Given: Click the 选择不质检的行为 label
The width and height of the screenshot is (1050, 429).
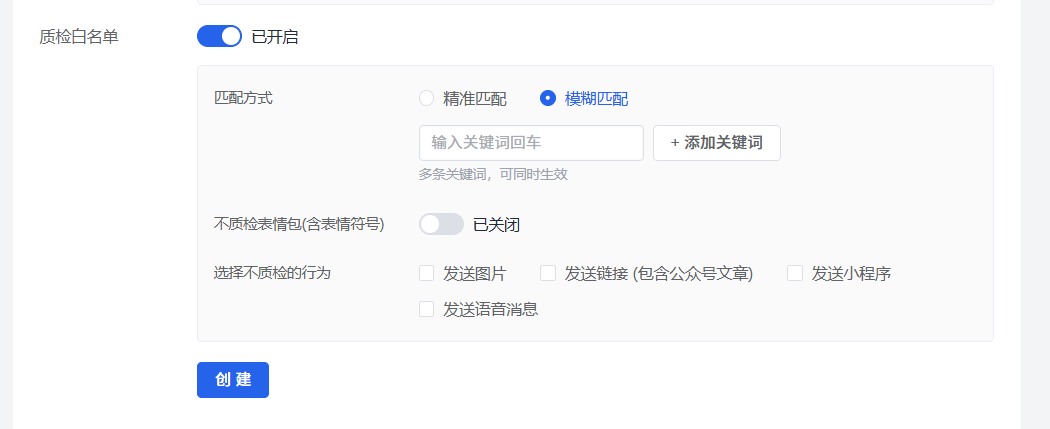Looking at the screenshot, I should [x=273, y=273].
